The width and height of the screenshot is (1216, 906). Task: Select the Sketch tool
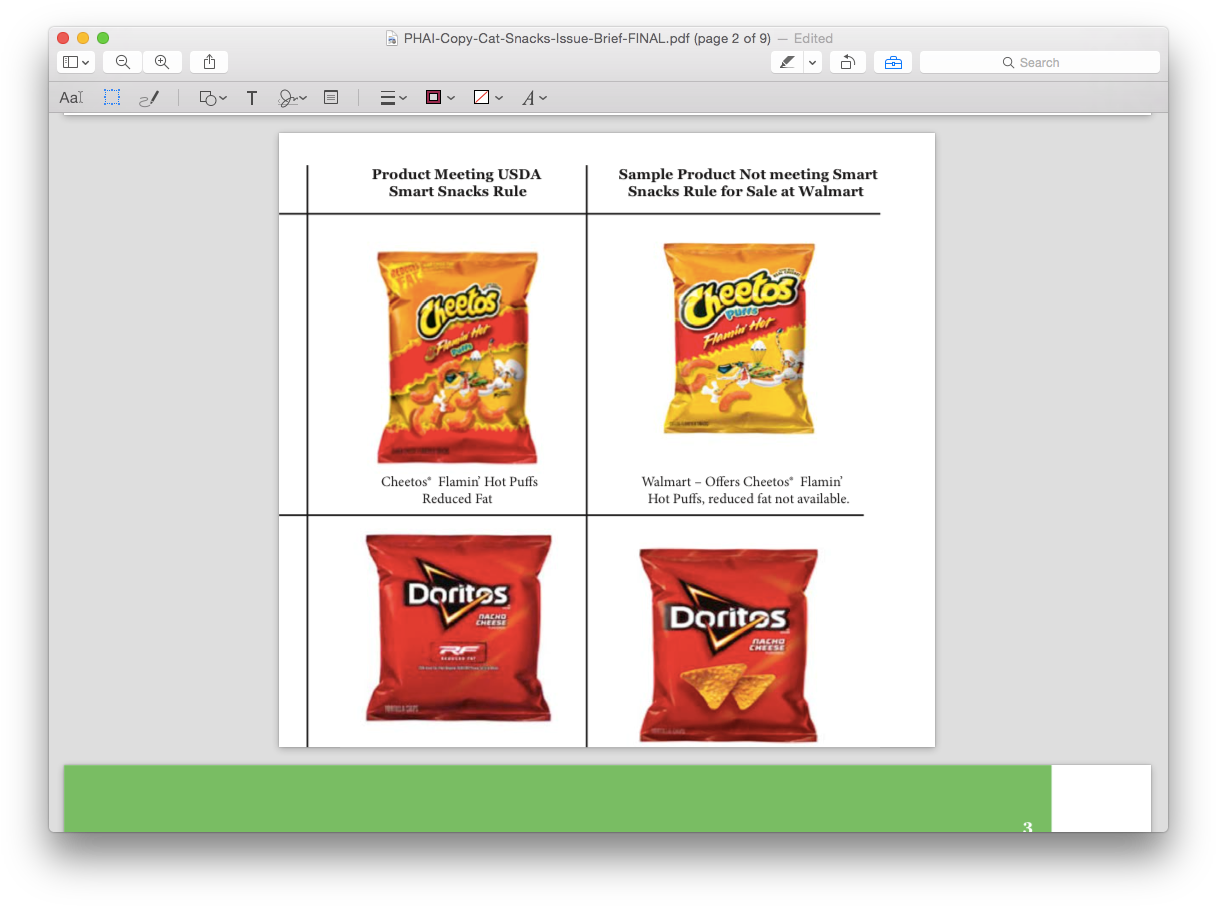[x=148, y=97]
